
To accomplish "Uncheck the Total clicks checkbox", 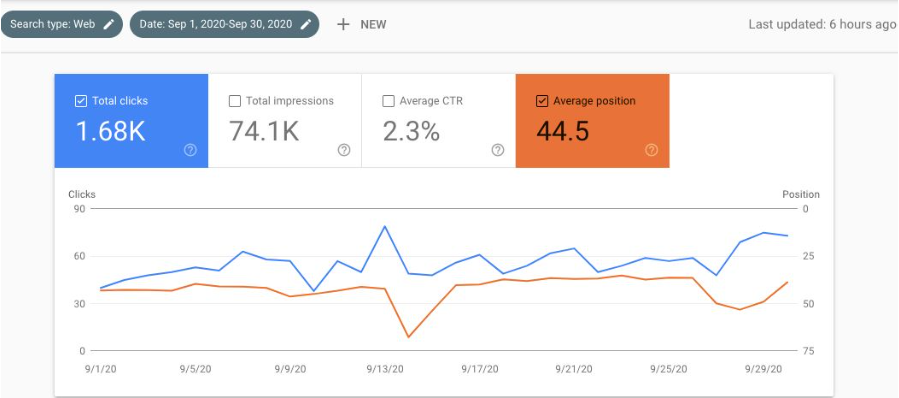I will (x=81, y=101).
